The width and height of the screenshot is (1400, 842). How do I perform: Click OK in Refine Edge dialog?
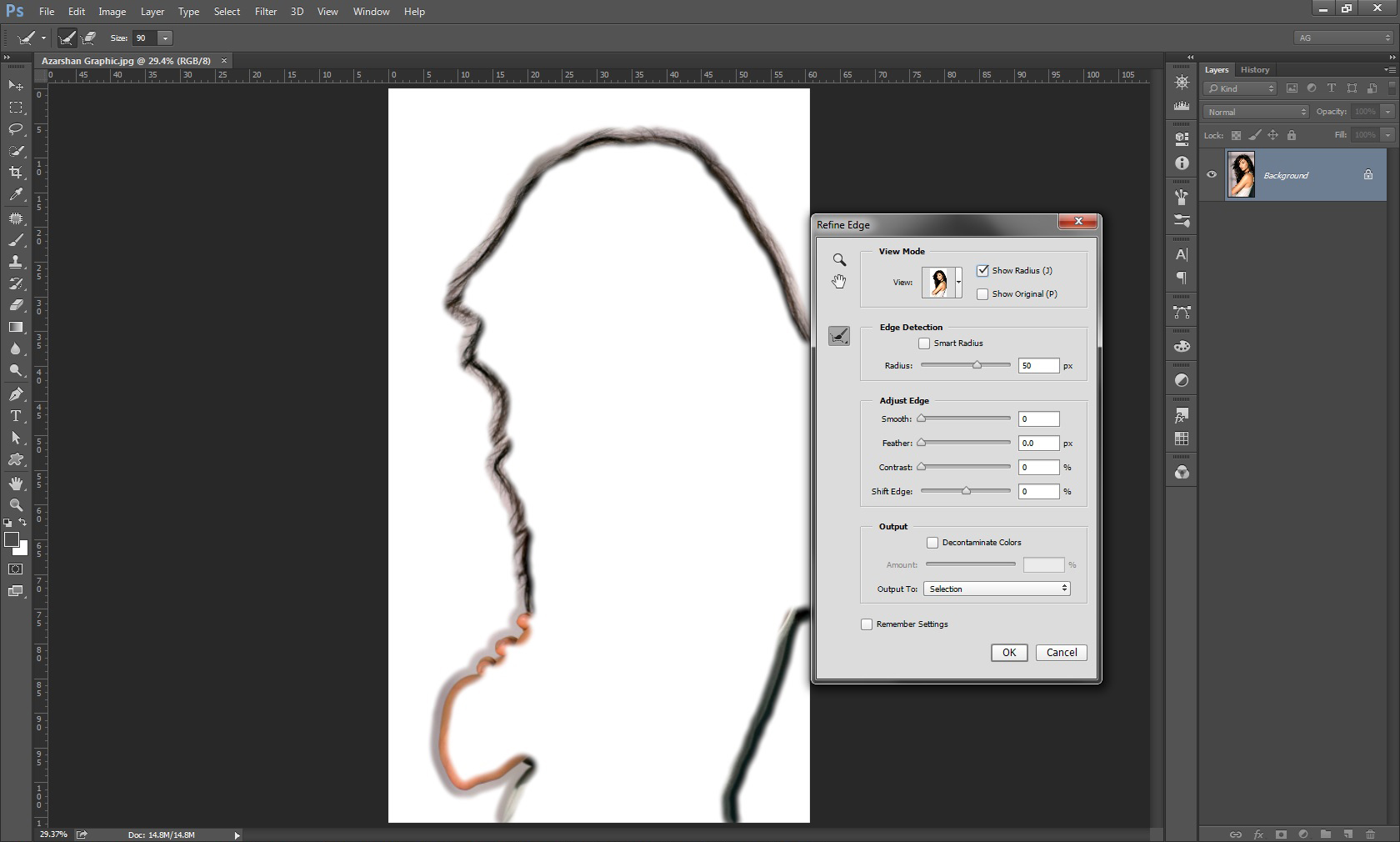[1008, 653]
